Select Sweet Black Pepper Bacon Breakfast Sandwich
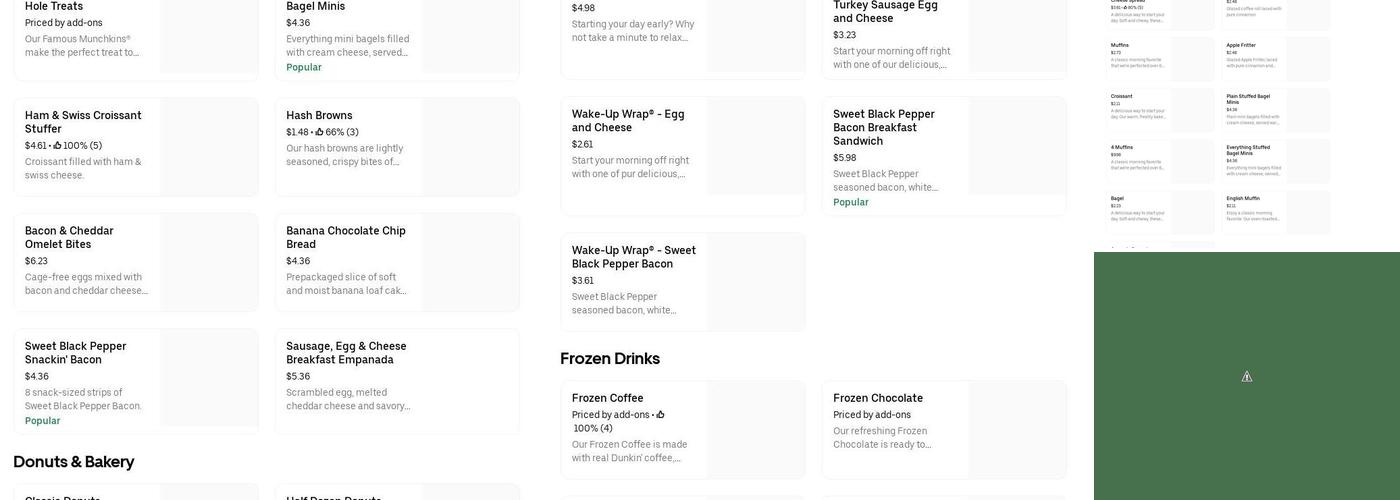This screenshot has width=1400, height=500. 884,127
